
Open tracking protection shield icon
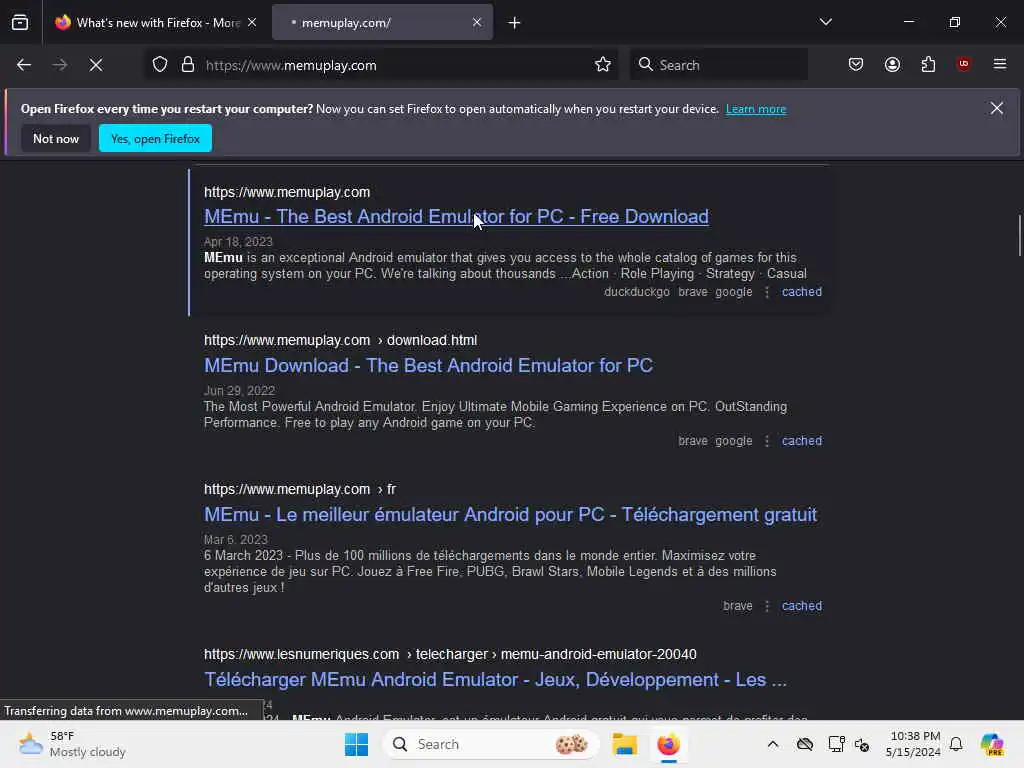(160, 65)
